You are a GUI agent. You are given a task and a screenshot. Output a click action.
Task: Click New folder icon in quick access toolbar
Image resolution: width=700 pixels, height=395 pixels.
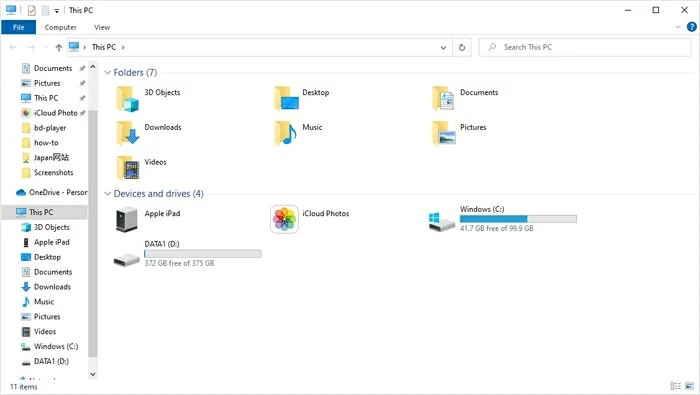pyautogui.click(x=45, y=10)
